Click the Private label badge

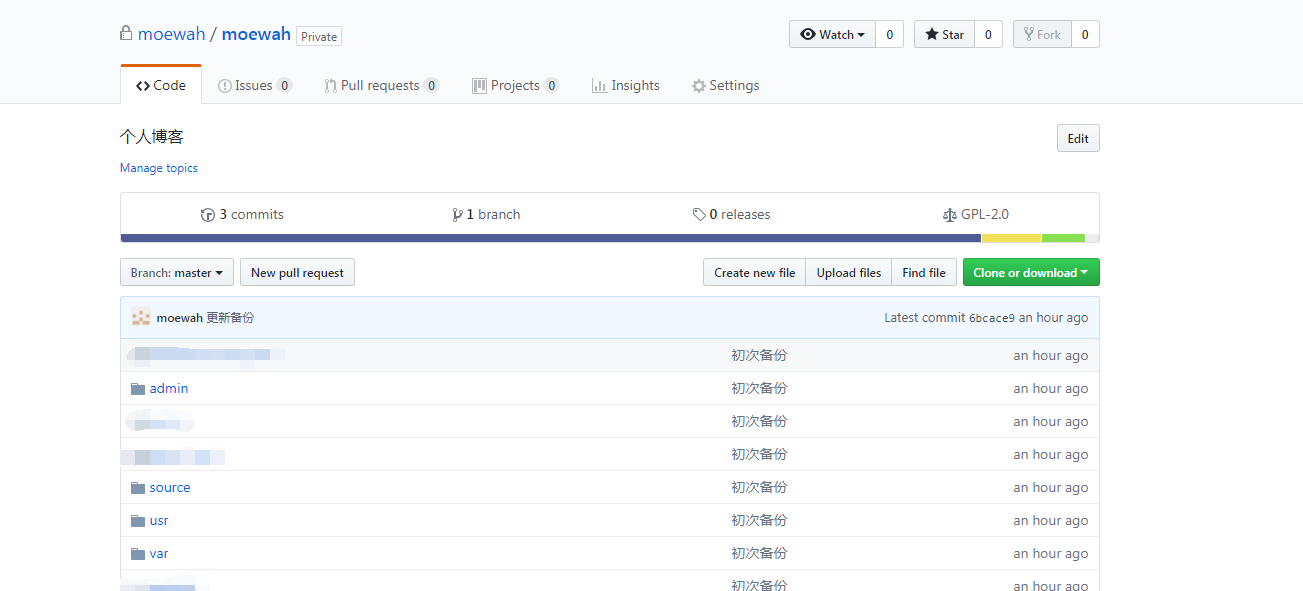click(x=319, y=36)
